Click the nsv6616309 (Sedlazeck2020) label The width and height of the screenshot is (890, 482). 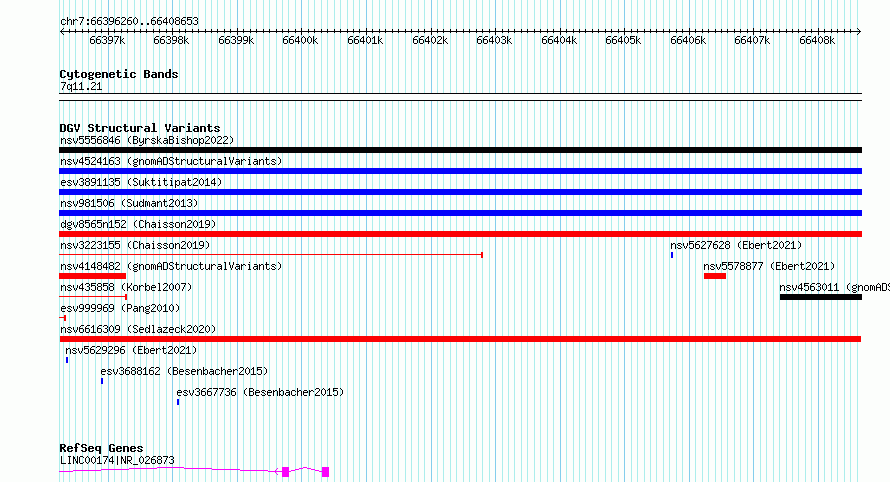click(138, 329)
